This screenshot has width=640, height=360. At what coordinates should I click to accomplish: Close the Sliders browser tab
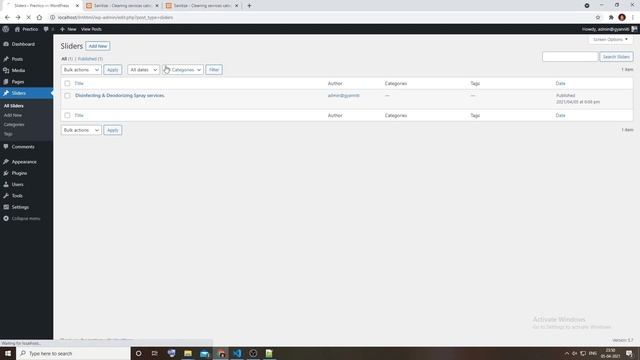(77, 6)
